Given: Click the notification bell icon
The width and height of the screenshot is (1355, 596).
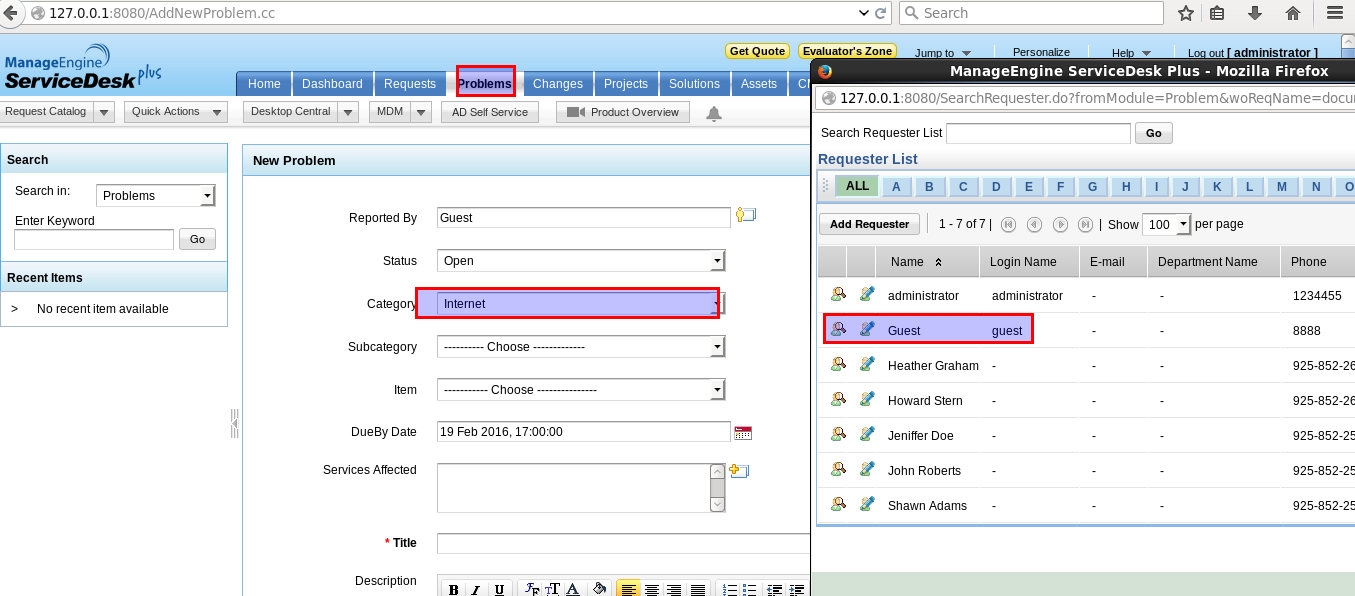Looking at the screenshot, I should (x=714, y=113).
